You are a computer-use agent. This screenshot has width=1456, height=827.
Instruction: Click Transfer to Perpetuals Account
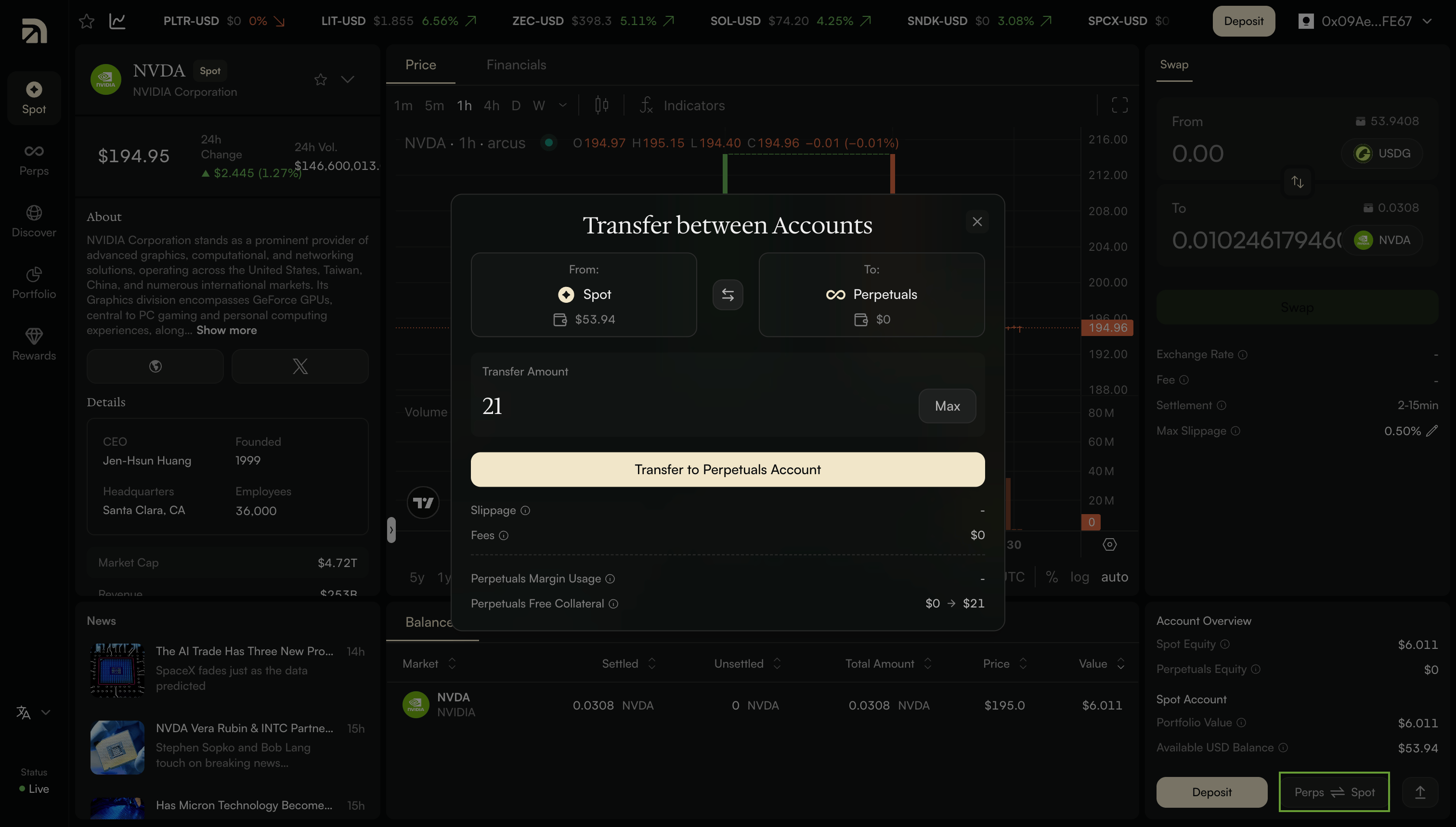[728, 470]
